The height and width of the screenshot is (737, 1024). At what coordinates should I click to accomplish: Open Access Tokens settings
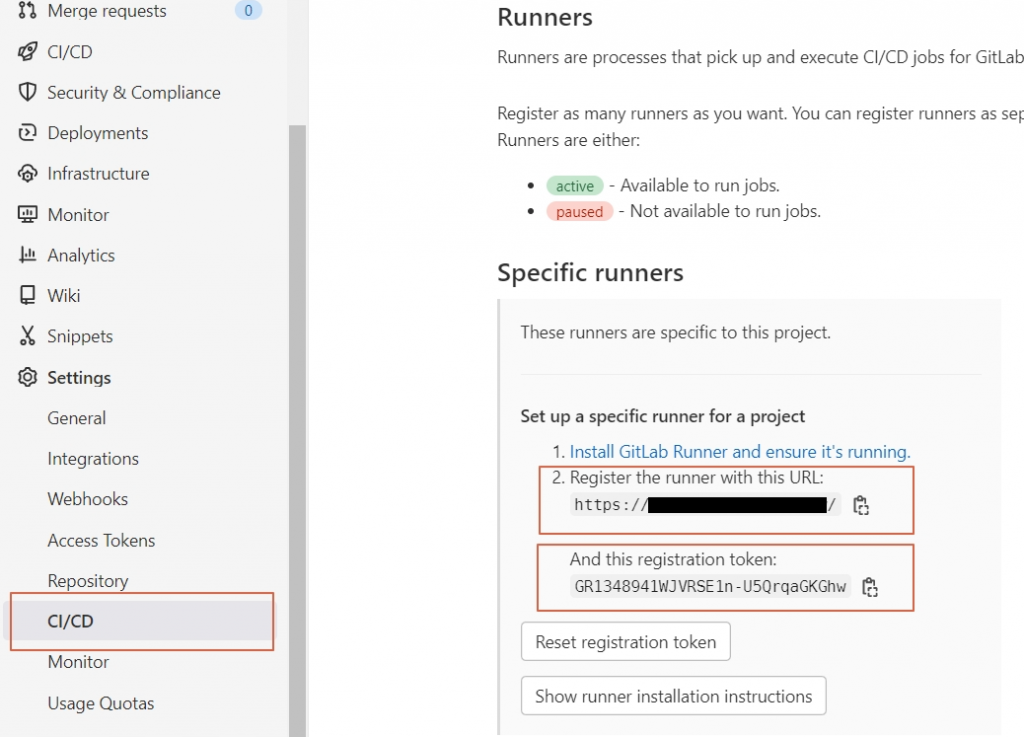(101, 541)
